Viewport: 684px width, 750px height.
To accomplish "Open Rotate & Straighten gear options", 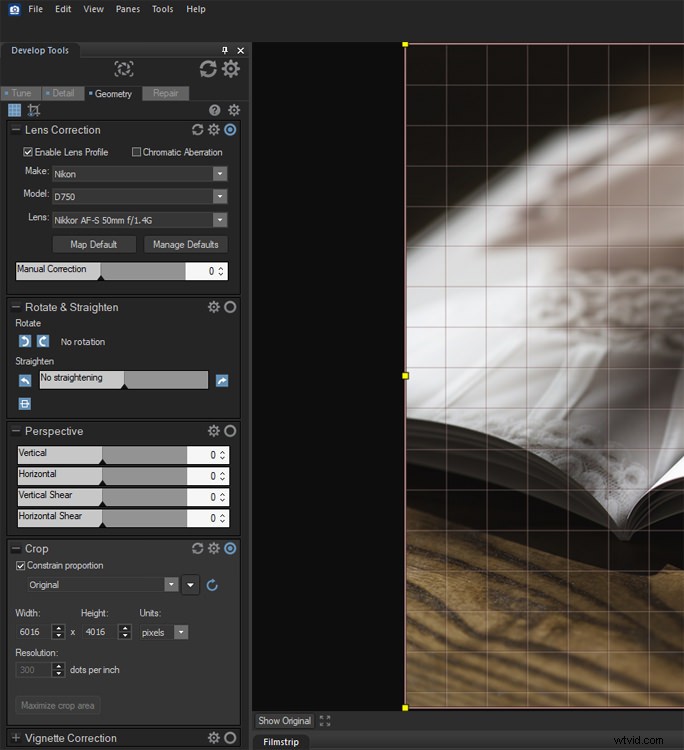I will (x=214, y=307).
